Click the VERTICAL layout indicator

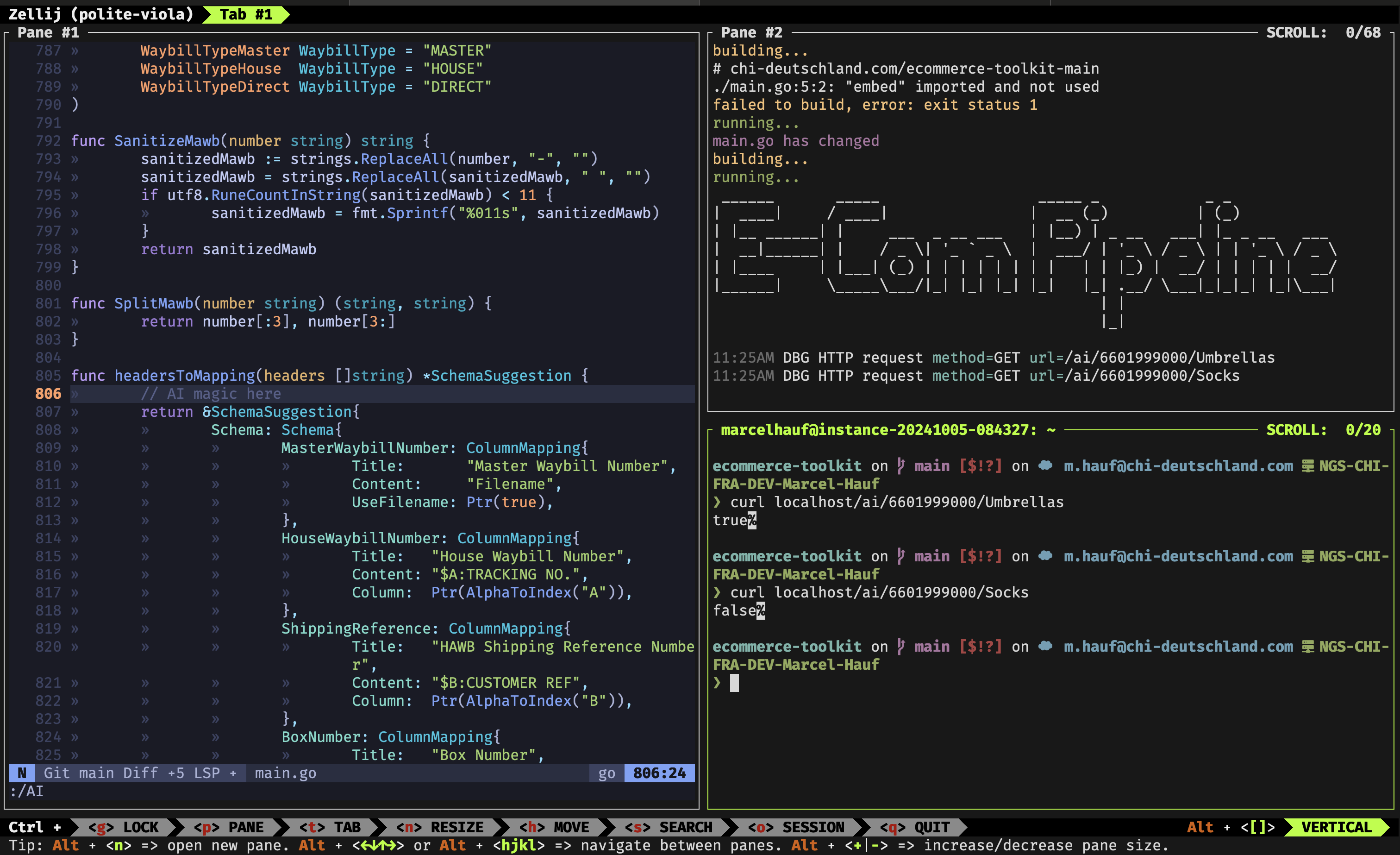(1337, 827)
